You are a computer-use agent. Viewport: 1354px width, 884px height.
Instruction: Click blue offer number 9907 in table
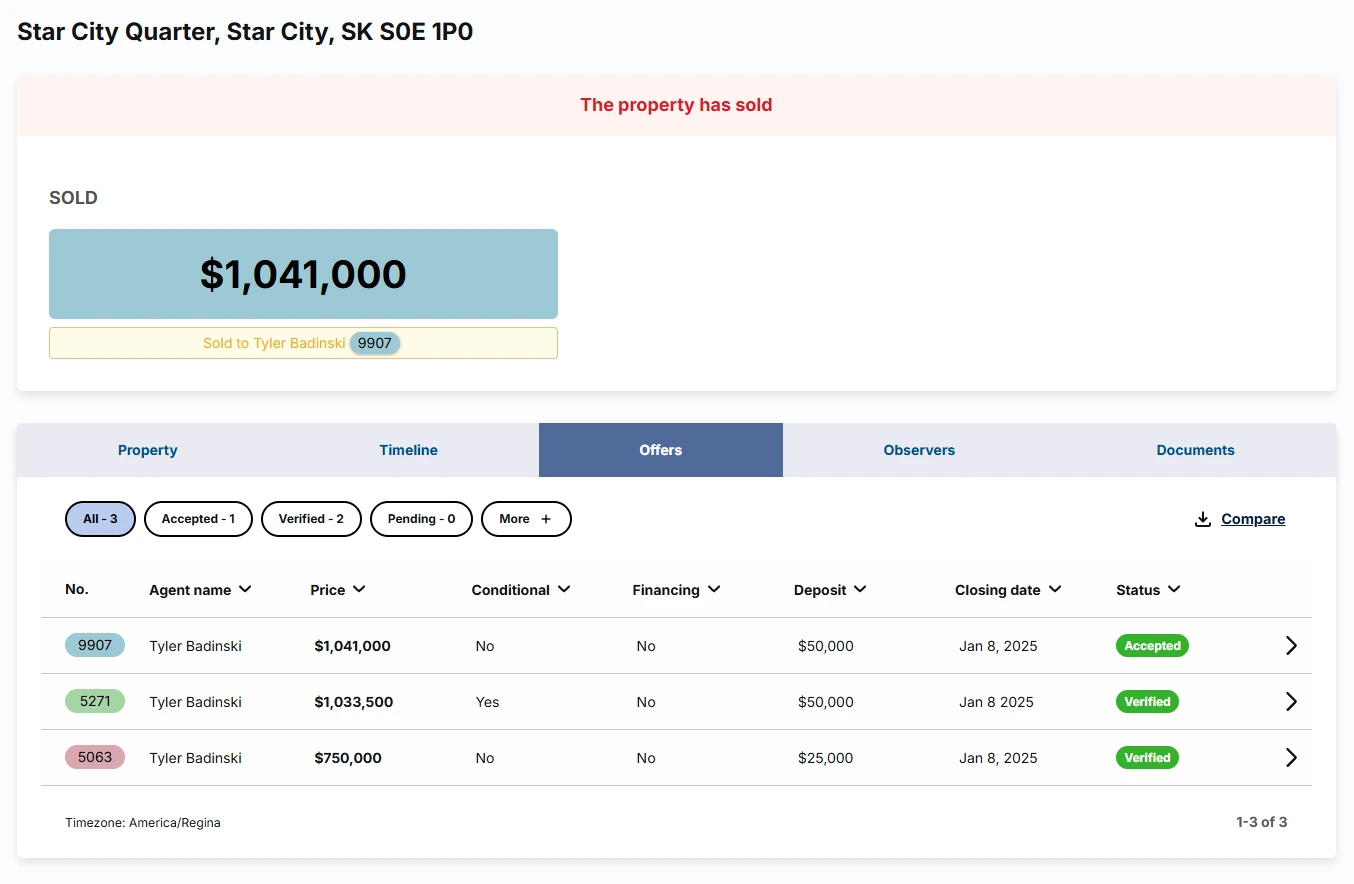tap(95, 645)
